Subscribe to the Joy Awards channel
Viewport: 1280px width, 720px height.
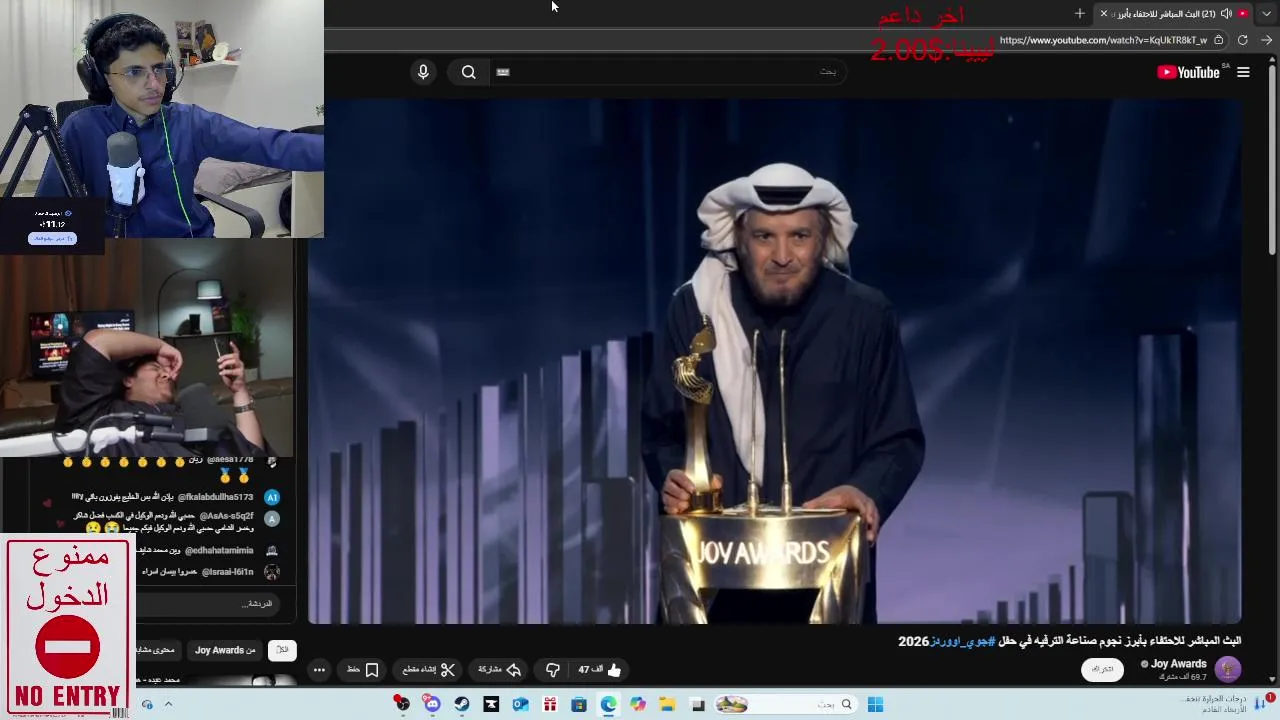pos(1102,669)
